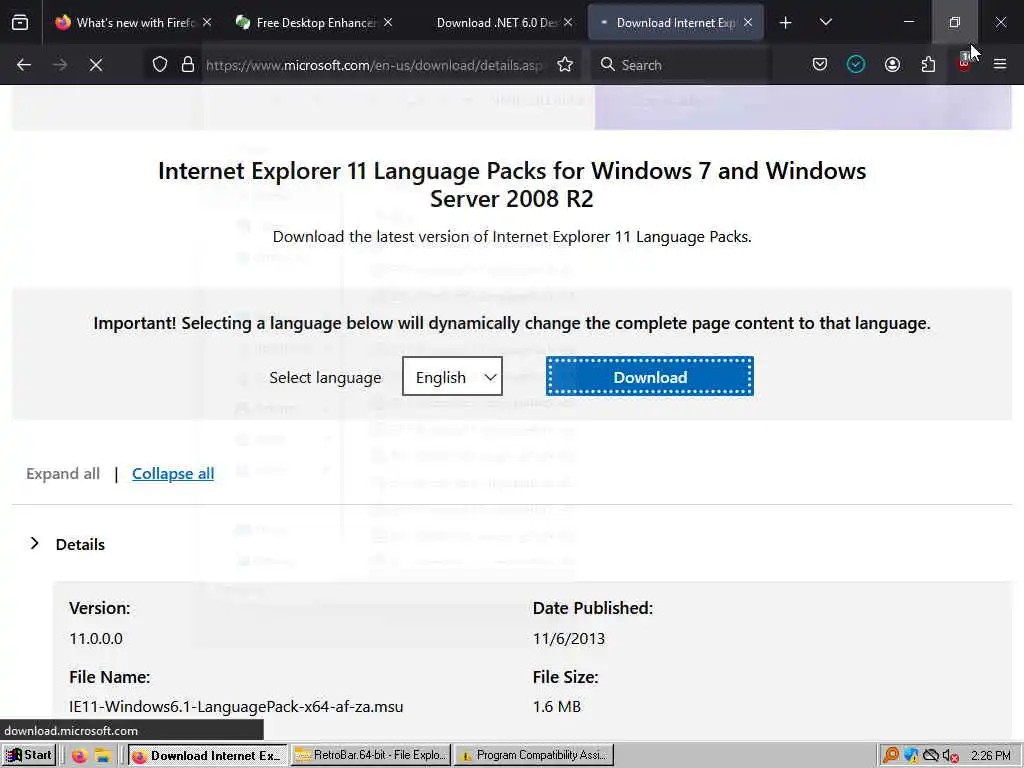This screenshot has width=1024, height=768.
Task: Bookmark this page with the star
Action: tap(566, 65)
